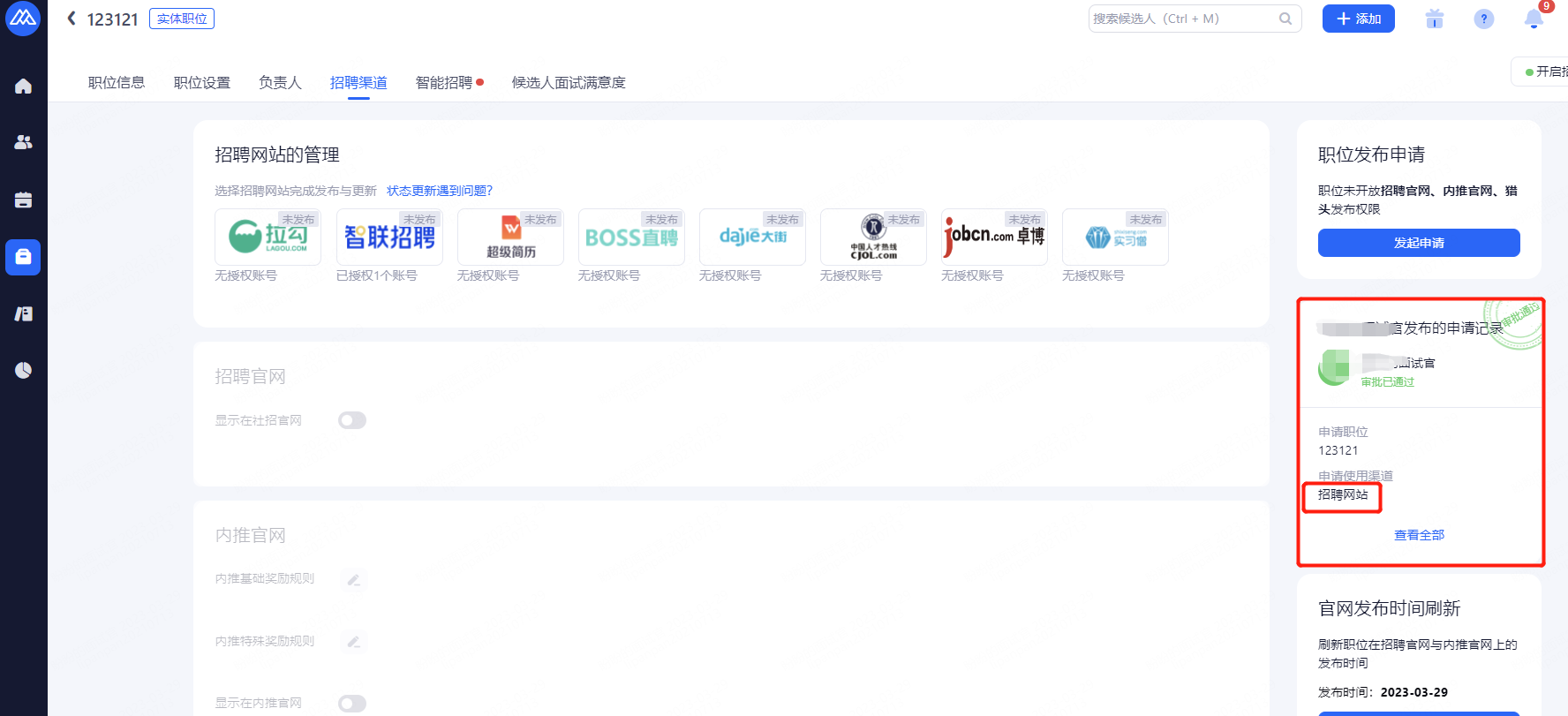Open the notification bell icon
This screenshot has width=1568, height=716.
point(1534,19)
